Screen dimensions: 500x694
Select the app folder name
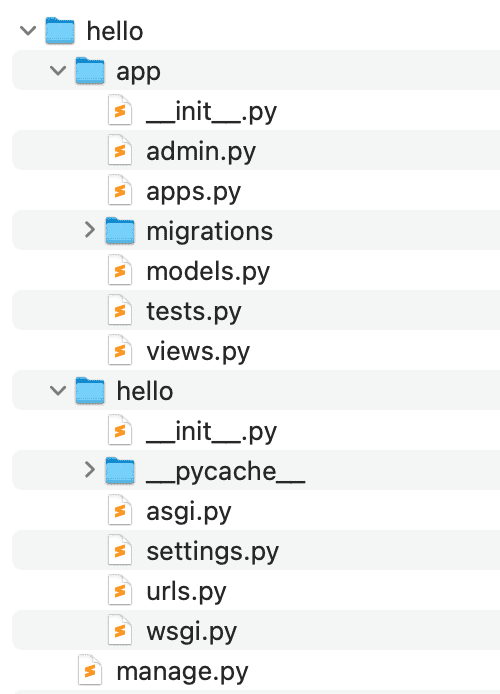[138, 72]
